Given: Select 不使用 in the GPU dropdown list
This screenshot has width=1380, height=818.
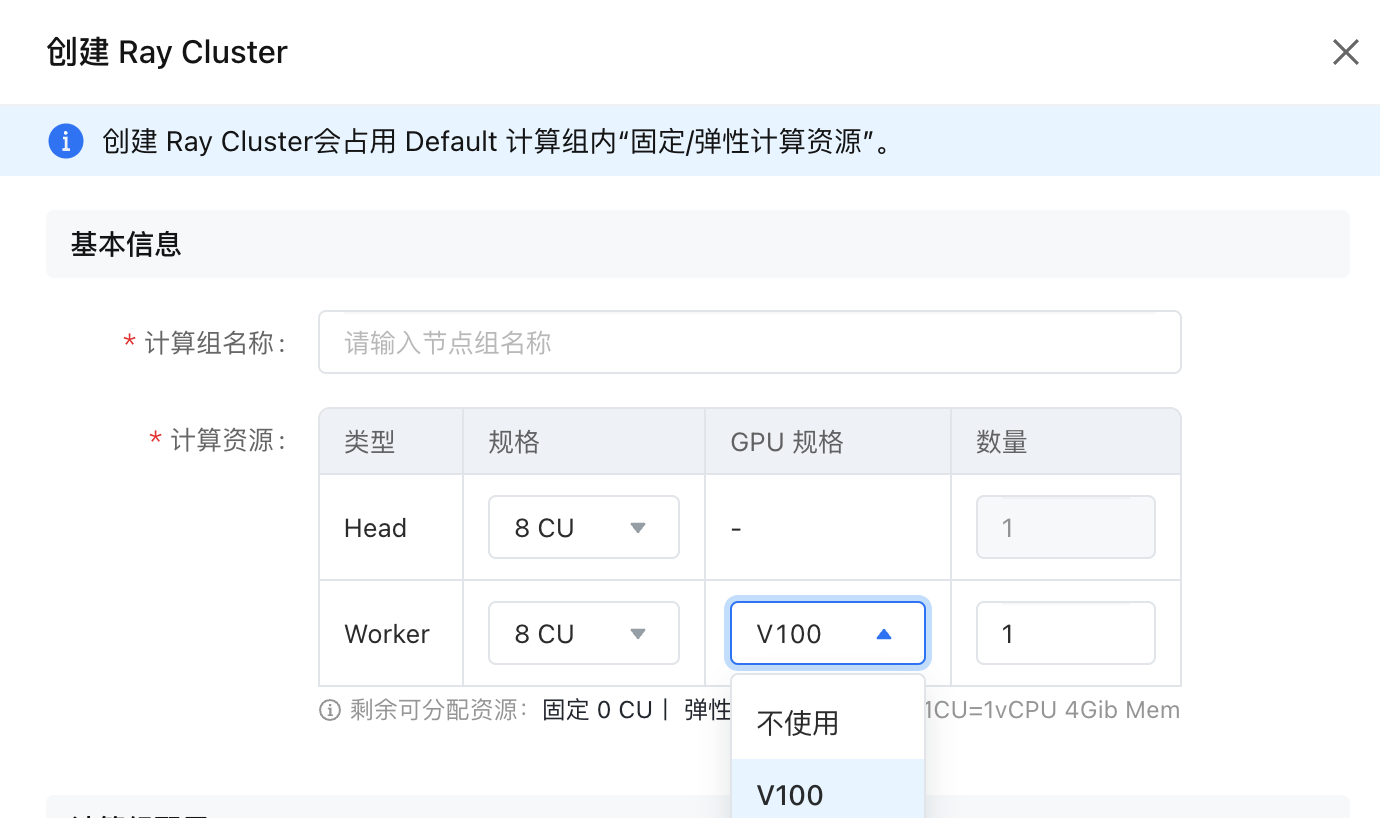Looking at the screenshot, I should 828,723.
